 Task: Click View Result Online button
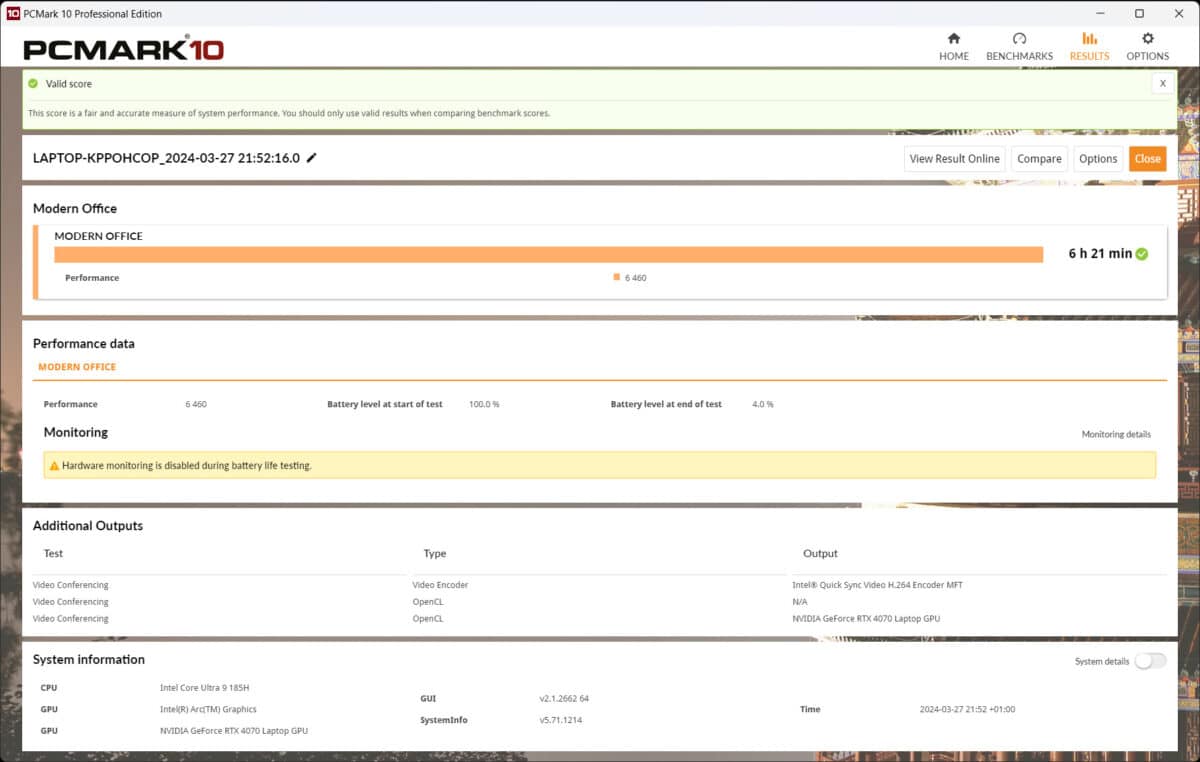(954, 159)
